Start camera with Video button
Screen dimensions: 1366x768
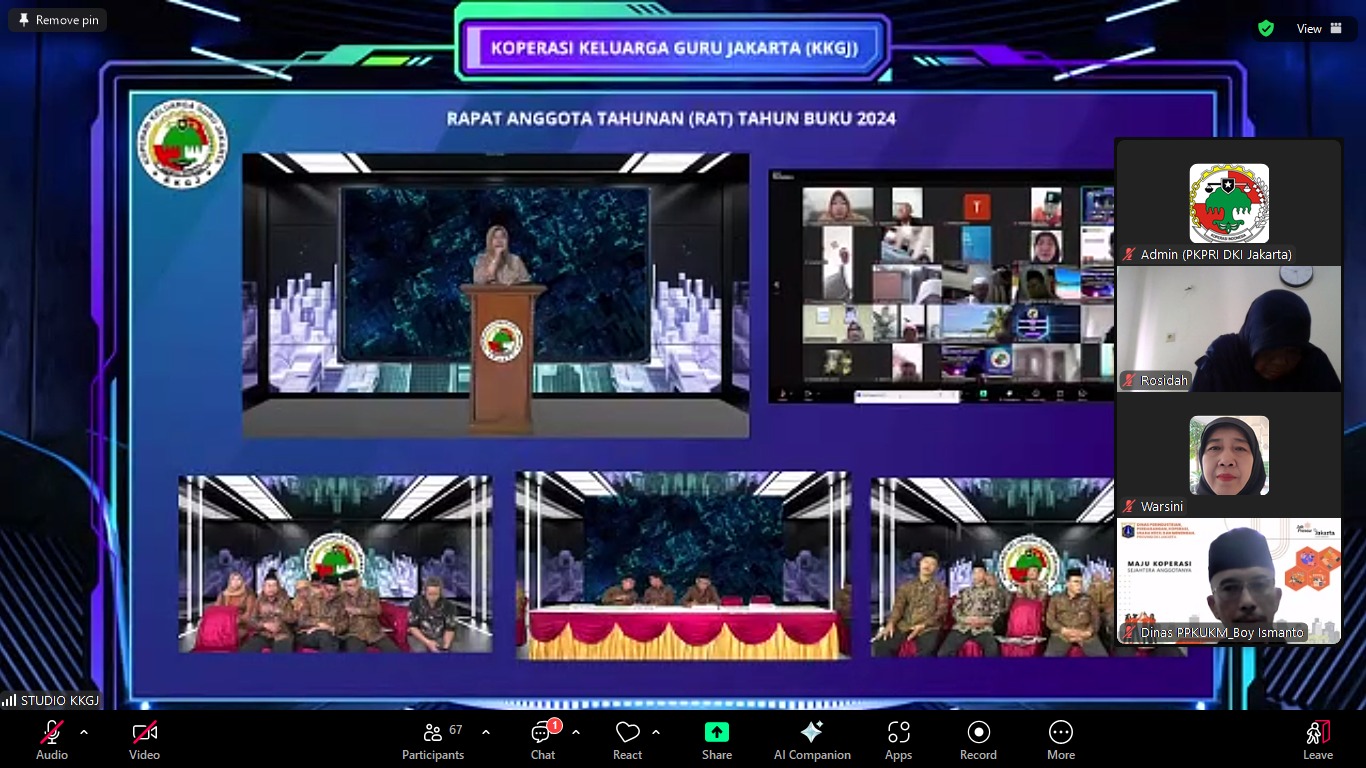(144, 740)
